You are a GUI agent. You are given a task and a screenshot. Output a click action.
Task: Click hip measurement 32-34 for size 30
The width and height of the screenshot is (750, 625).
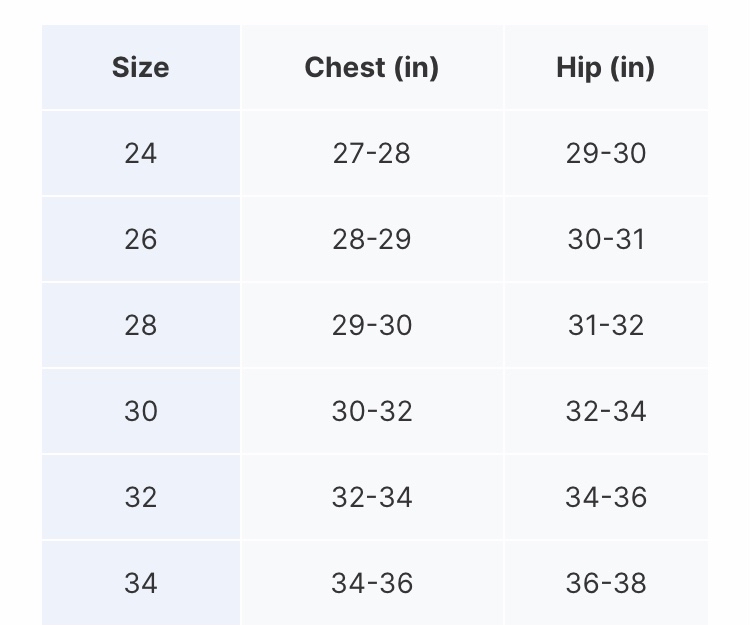point(606,411)
